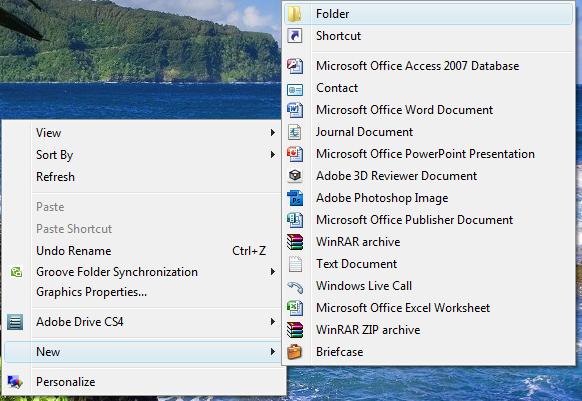Select the Adobe Photoshop Image icon
582x401 pixels.
tap(295, 198)
